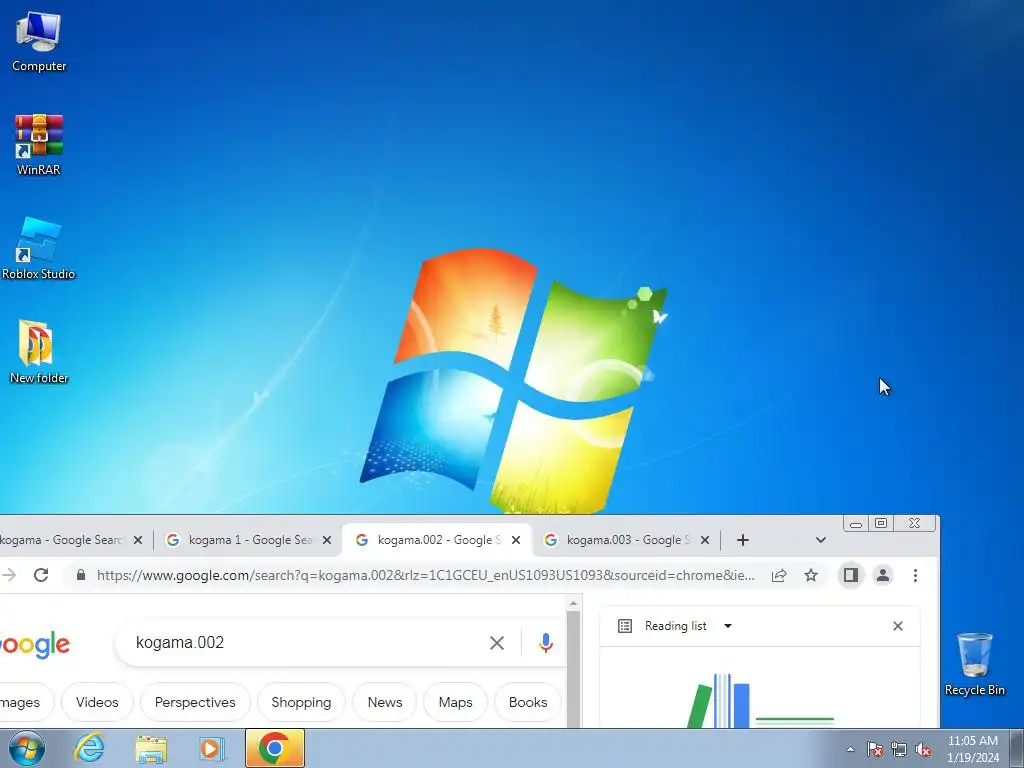Click the kogama.002 search field
The width and height of the screenshot is (1024, 768).
click(x=307, y=643)
